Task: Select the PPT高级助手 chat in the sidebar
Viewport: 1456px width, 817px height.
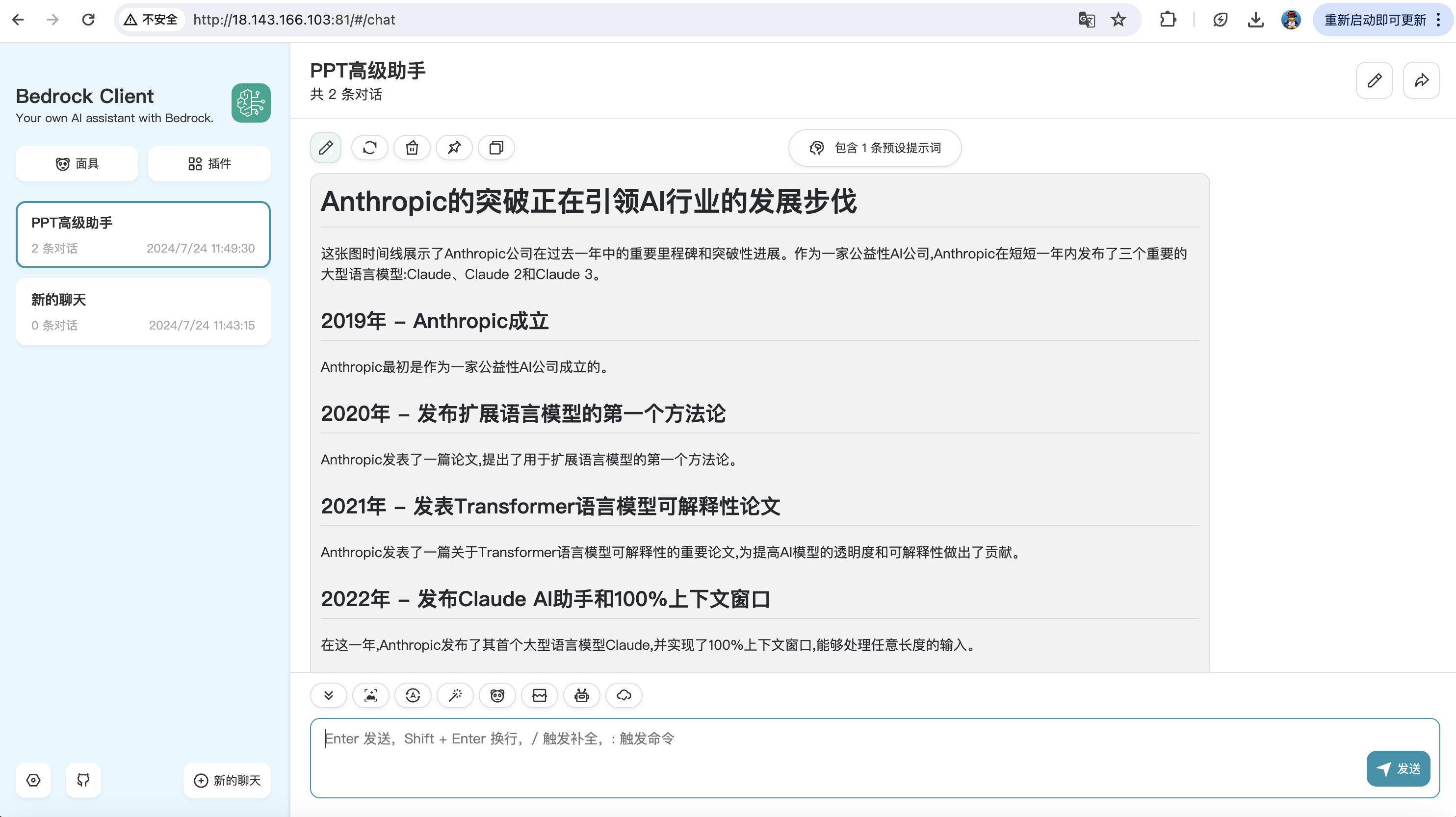Action: point(143,234)
